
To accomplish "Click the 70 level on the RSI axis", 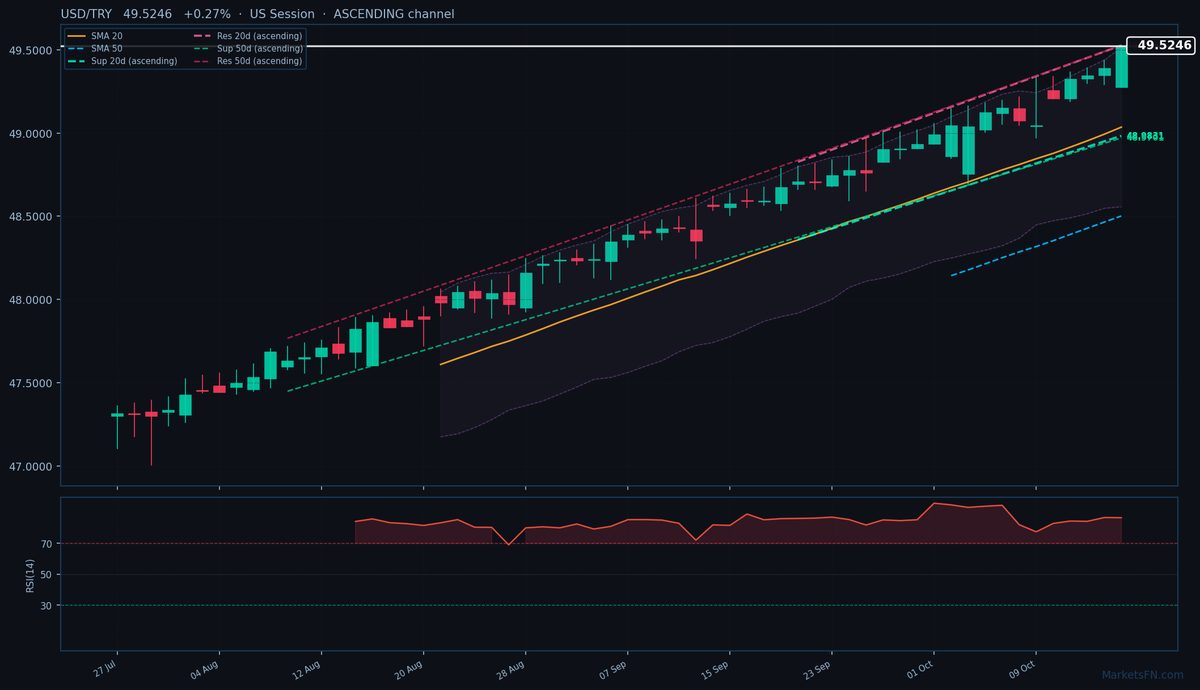I will [48, 544].
